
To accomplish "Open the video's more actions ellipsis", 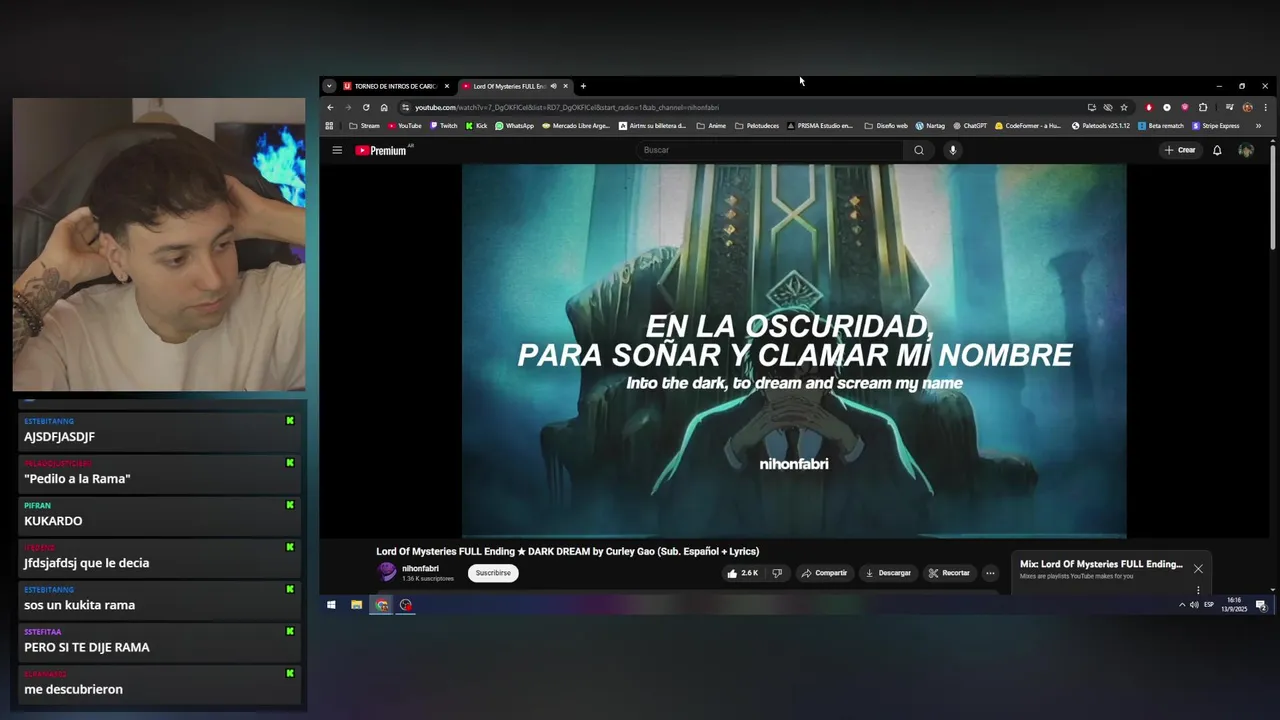I will coord(990,573).
